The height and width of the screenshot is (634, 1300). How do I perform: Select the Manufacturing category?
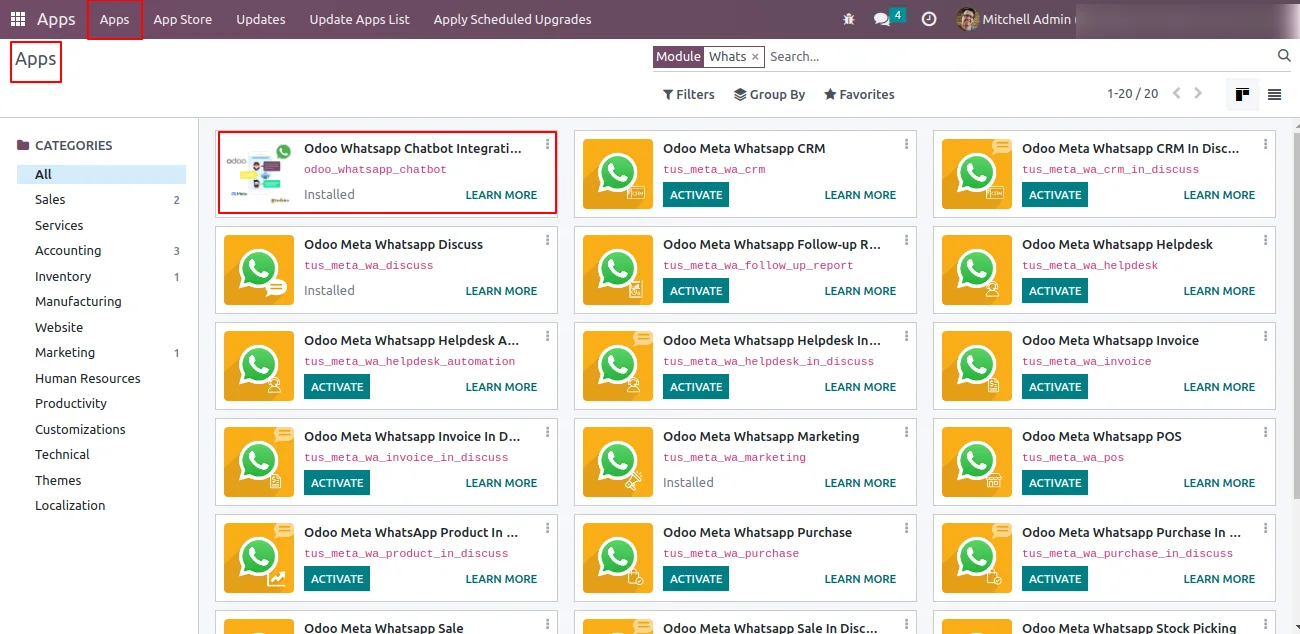point(101,302)
